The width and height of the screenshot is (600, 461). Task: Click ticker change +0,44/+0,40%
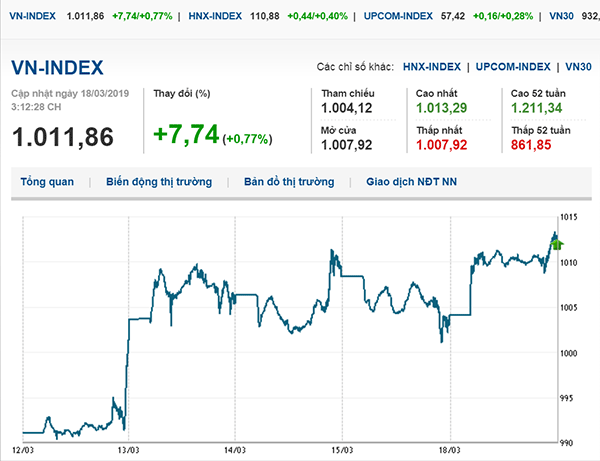coord(317,16)
